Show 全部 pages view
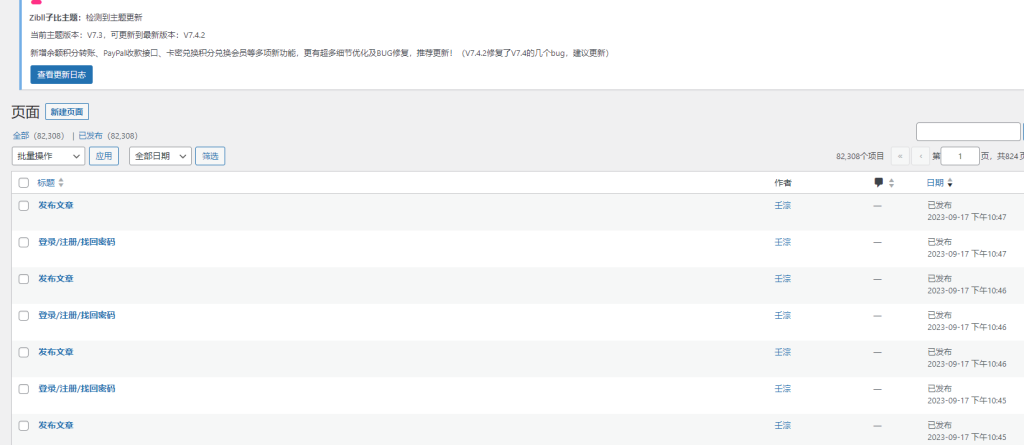 click(x=21, y=136)
